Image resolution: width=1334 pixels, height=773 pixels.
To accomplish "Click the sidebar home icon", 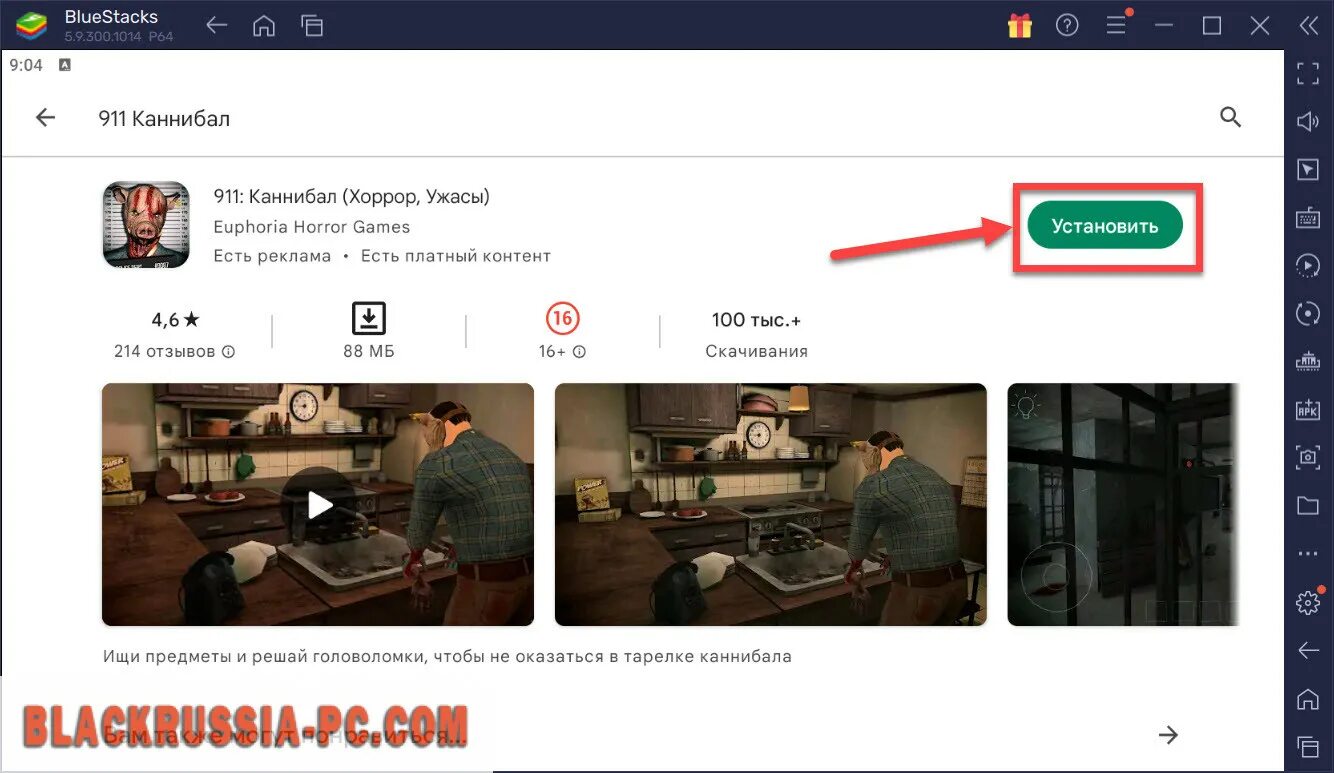I will tap(1308, 698).
